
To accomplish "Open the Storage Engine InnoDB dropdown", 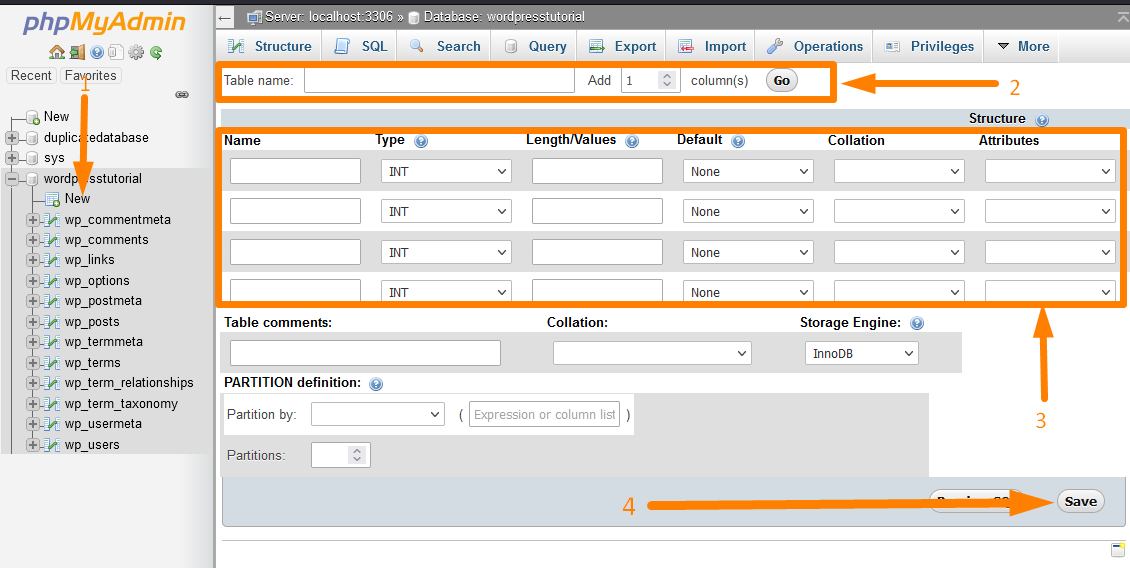I will (x=861, y=354).
